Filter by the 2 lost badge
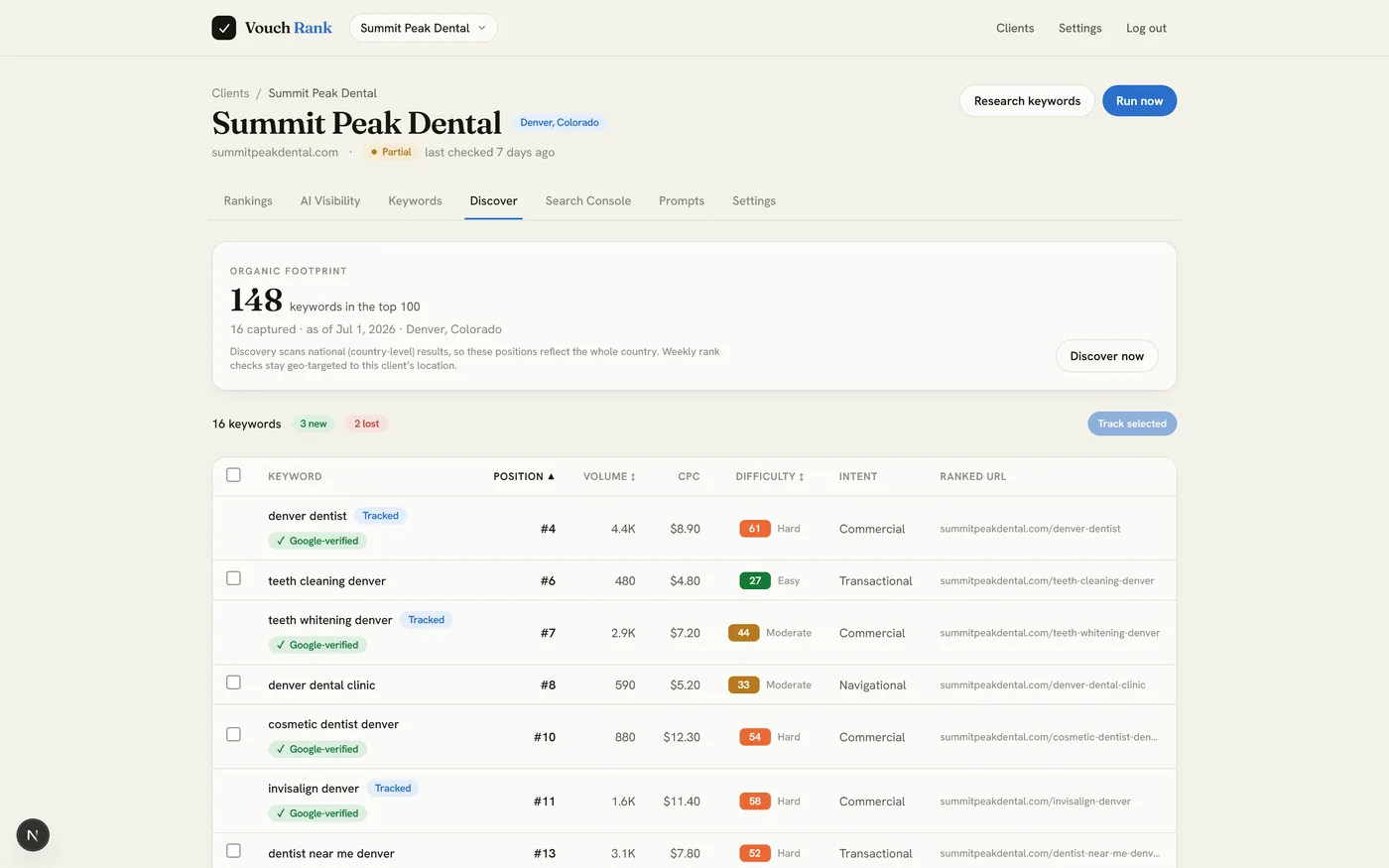This screenshot has width=1389, height=868. click(367, 424)
